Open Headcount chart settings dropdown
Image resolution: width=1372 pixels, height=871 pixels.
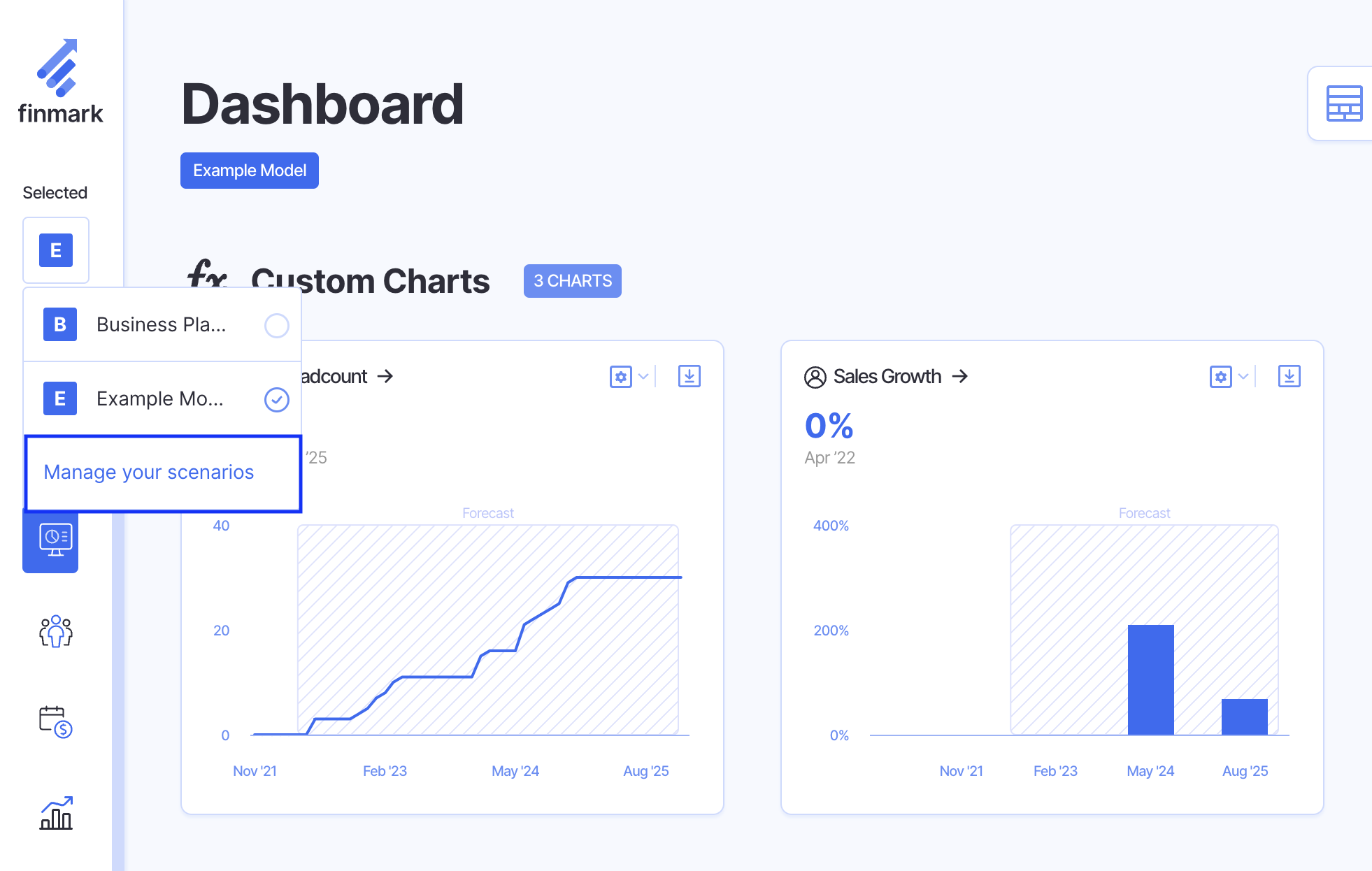[629, 377]
